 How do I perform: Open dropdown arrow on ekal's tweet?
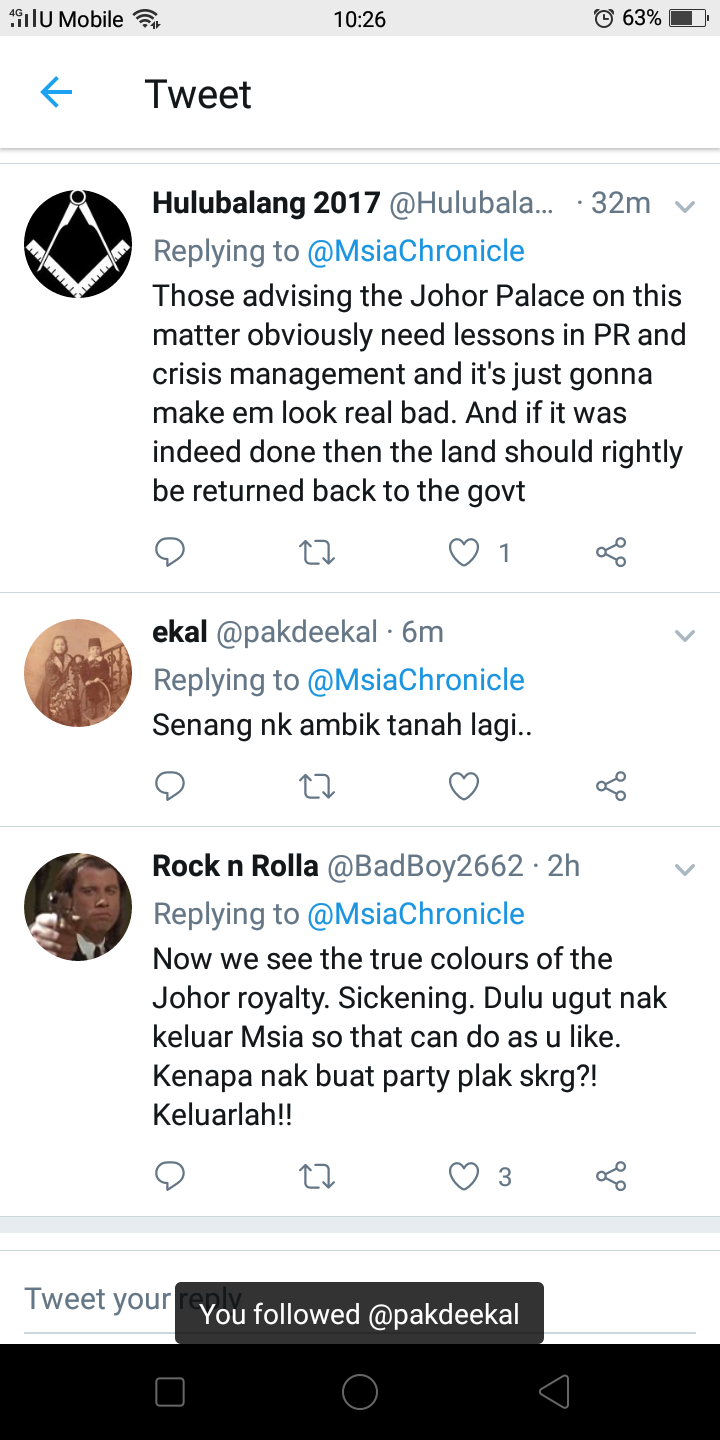685,636
